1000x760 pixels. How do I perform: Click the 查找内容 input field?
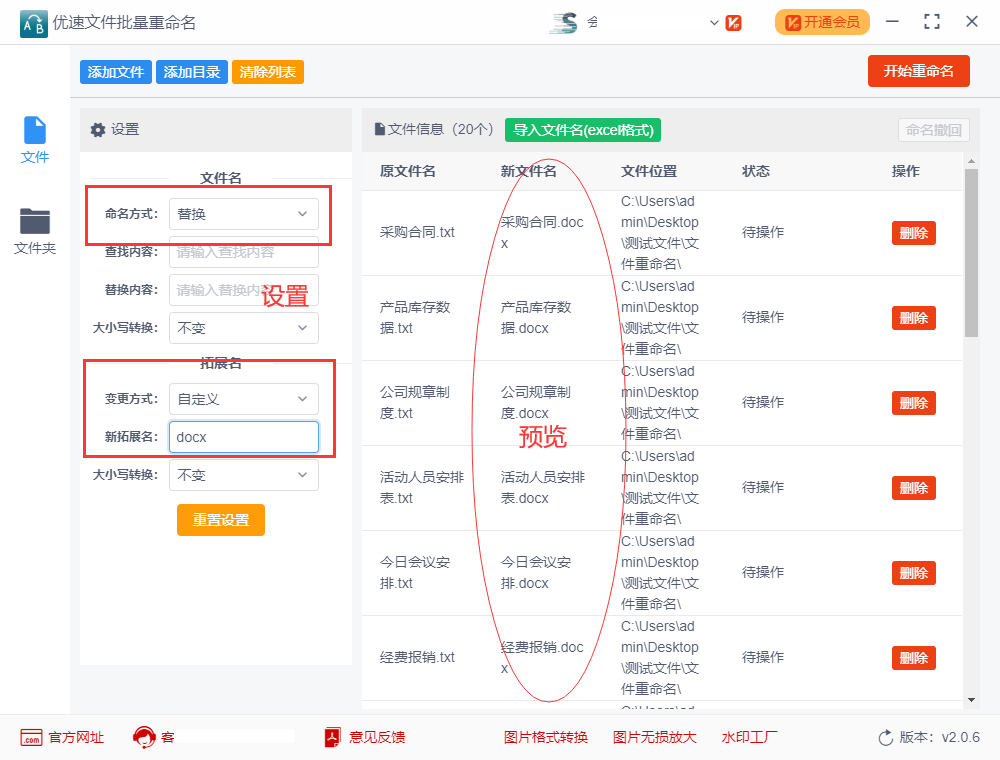click(x=243, y=252)
